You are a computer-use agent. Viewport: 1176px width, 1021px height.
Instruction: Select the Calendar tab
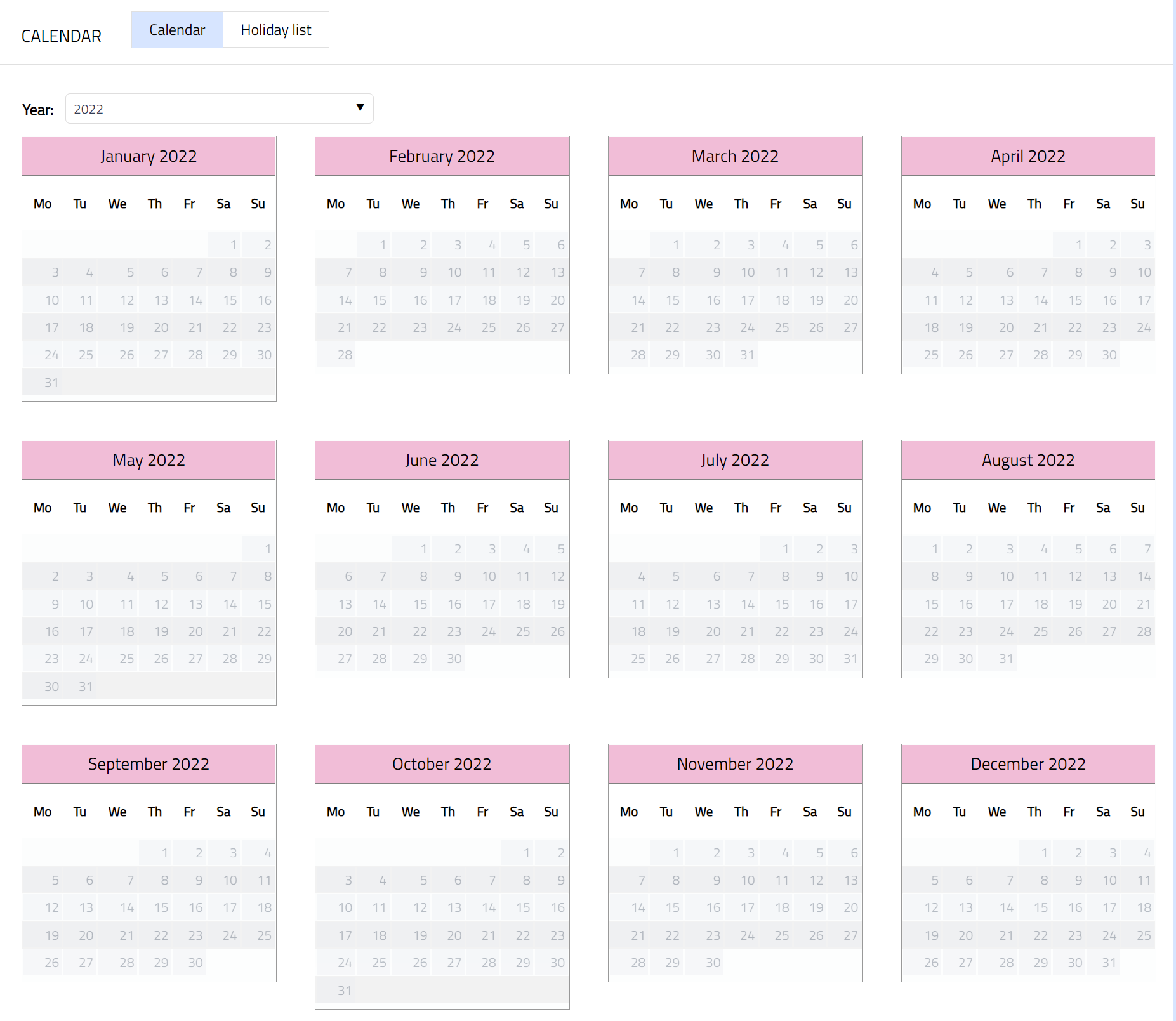[177, 30]
